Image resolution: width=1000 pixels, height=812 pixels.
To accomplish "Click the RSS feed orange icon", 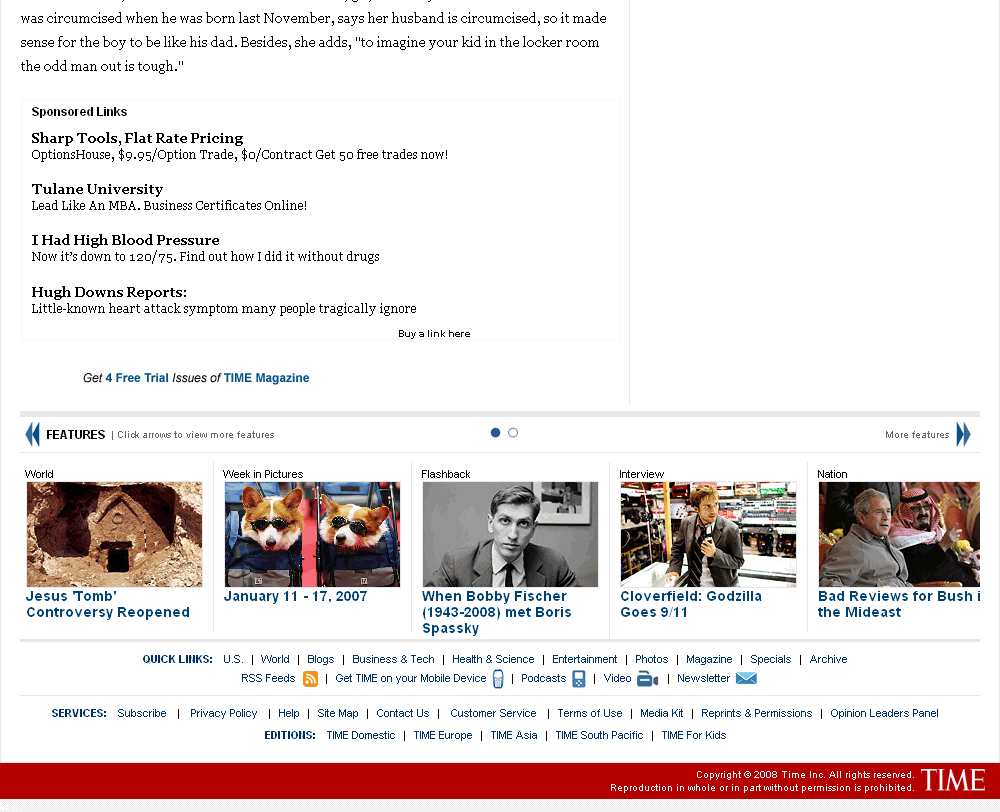I will click(x=311, y=679).
